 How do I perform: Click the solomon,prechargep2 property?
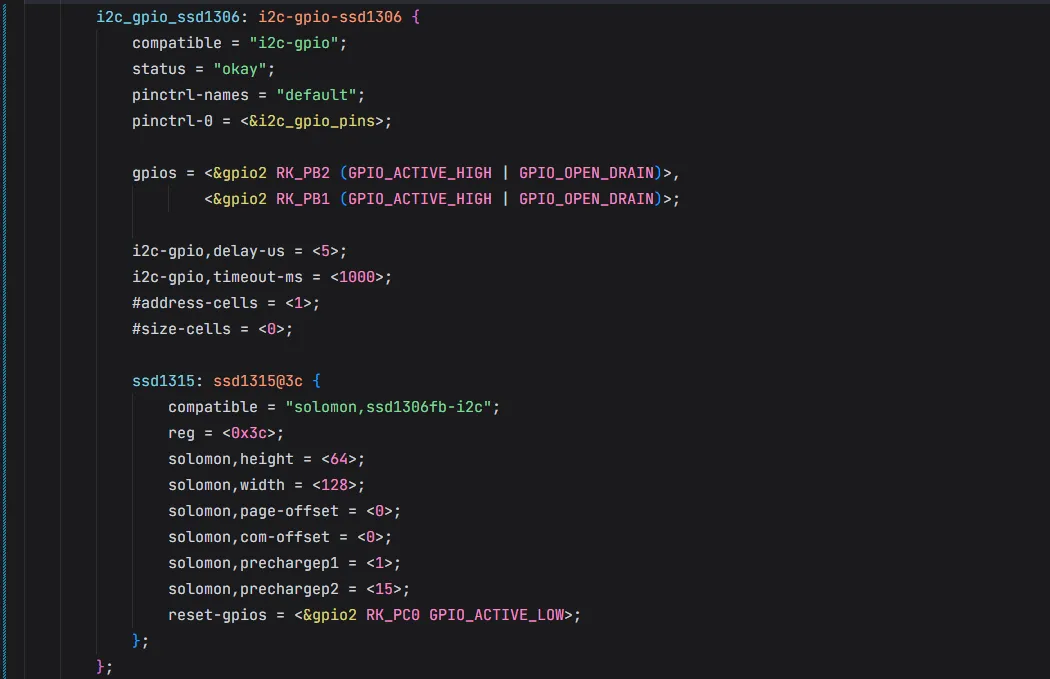coord(253,590)
